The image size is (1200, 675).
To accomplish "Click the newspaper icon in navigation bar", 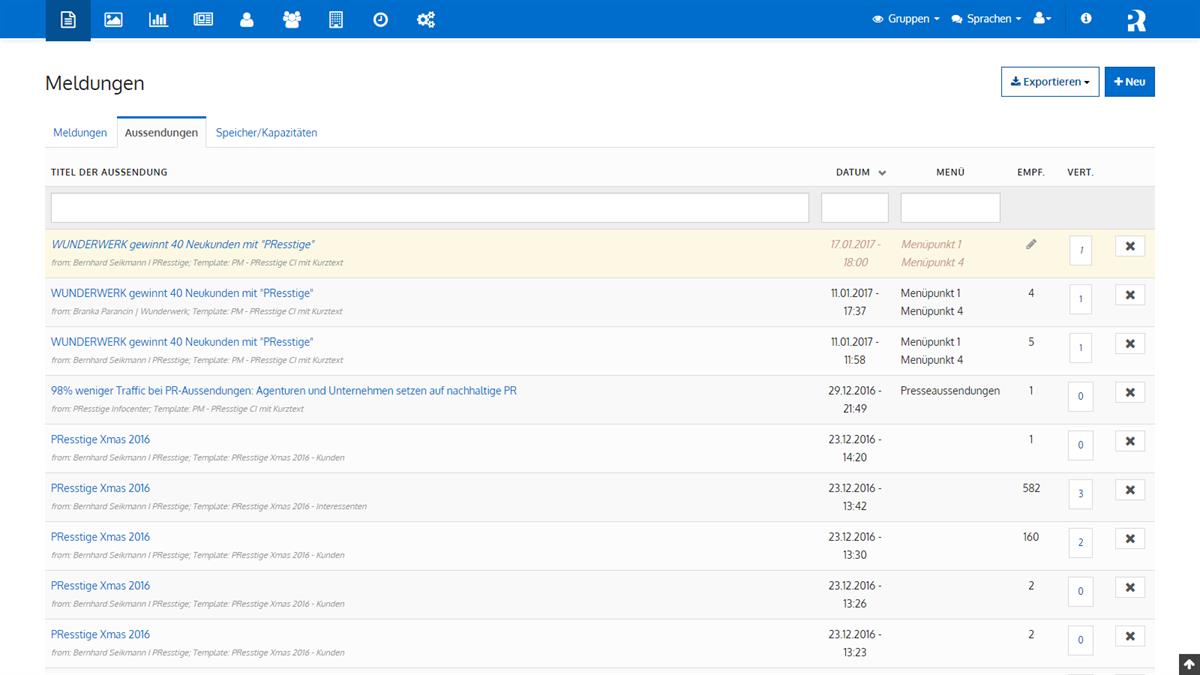I will click(203, 19).
